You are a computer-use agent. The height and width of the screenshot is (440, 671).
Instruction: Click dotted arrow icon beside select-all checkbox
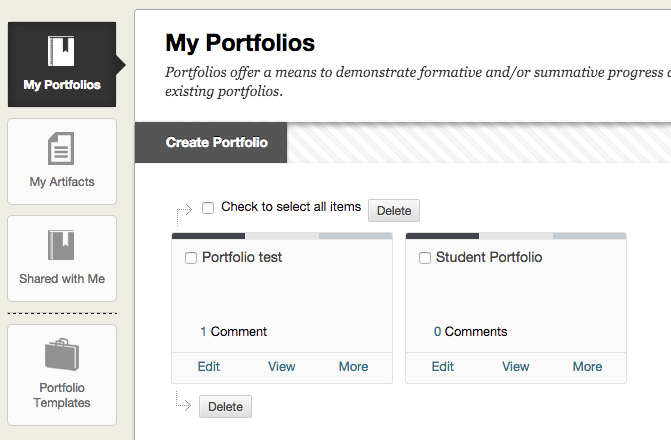point(184,214)
